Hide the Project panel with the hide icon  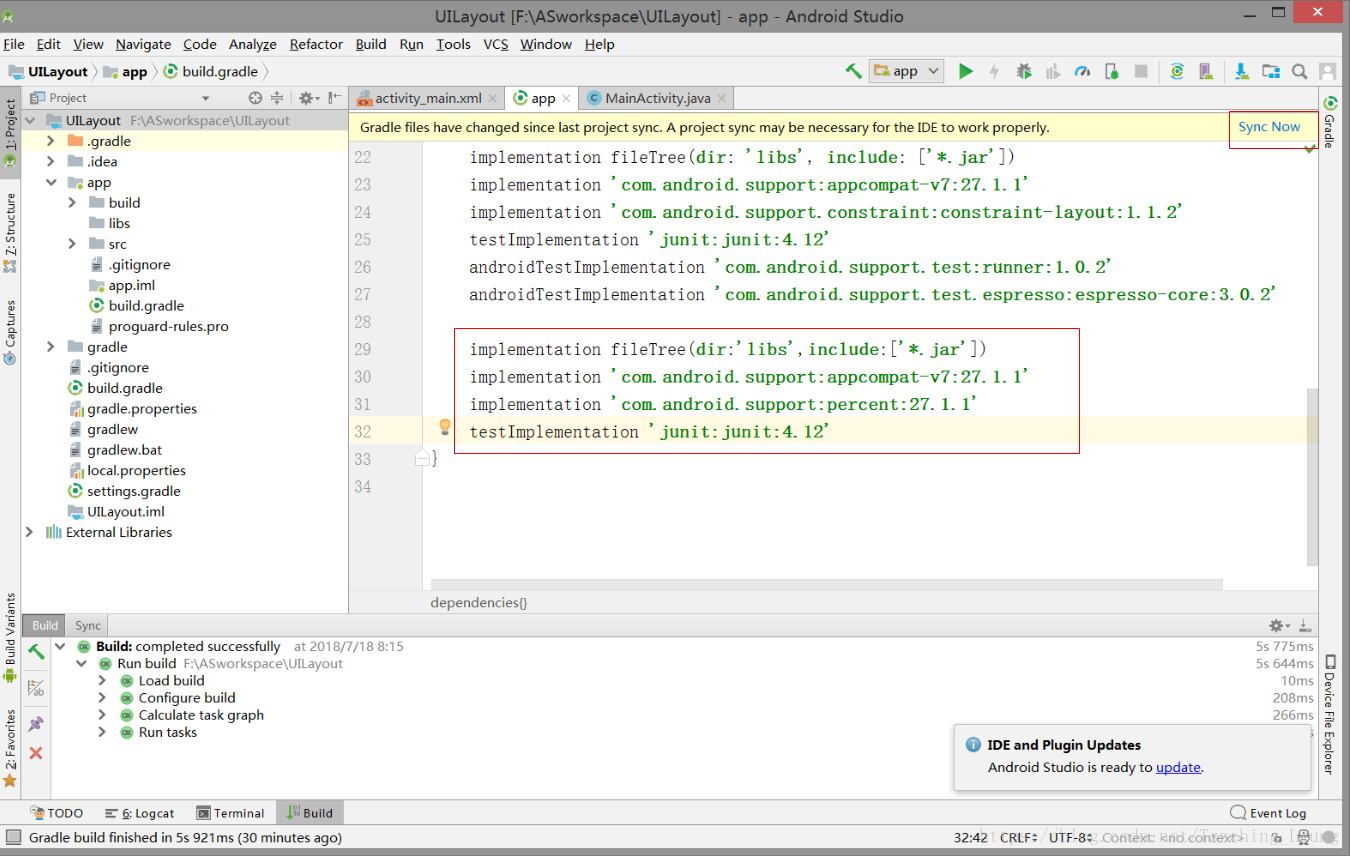click(334, 98)
